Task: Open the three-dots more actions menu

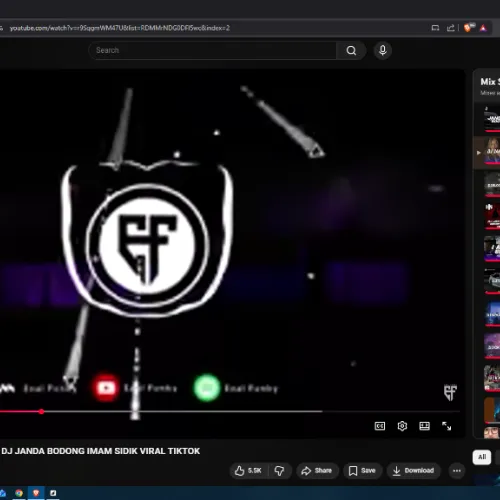Action: click(457, 471)
